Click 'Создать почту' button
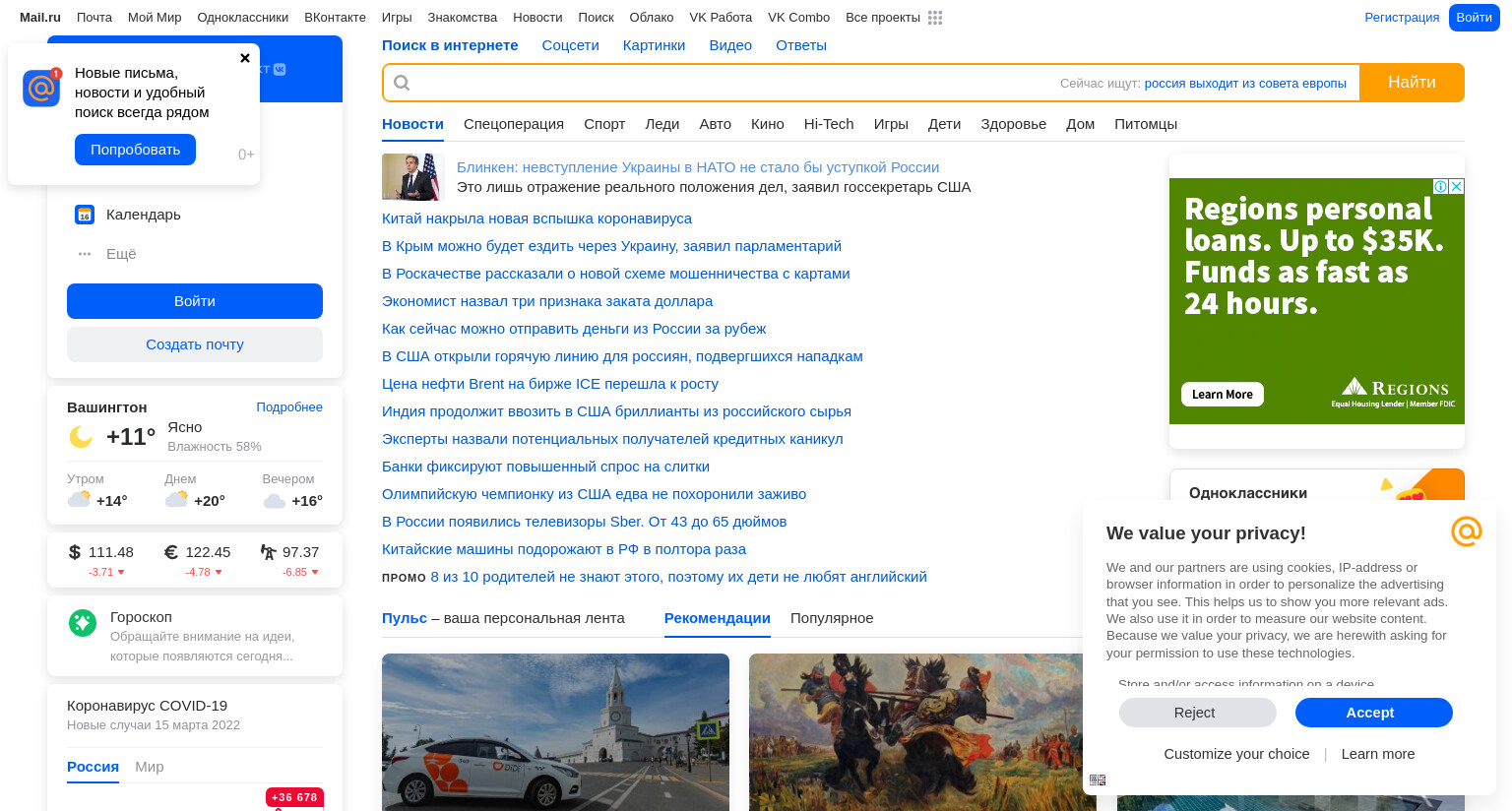This screenshot has width=1512, height=811. point(195,344)
